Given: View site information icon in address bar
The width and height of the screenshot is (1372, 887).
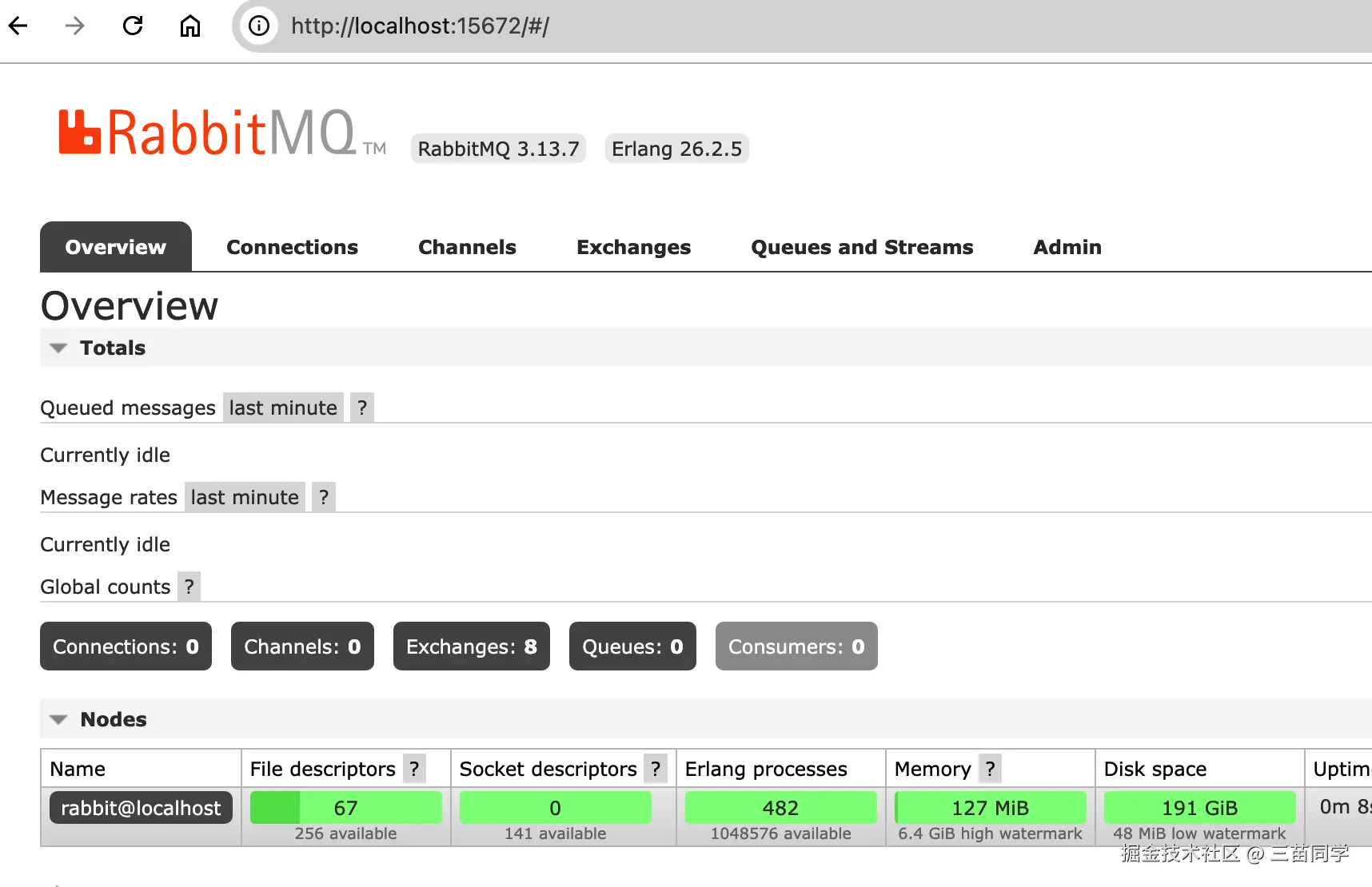Looking at the screenshot, I should point(259,26).
